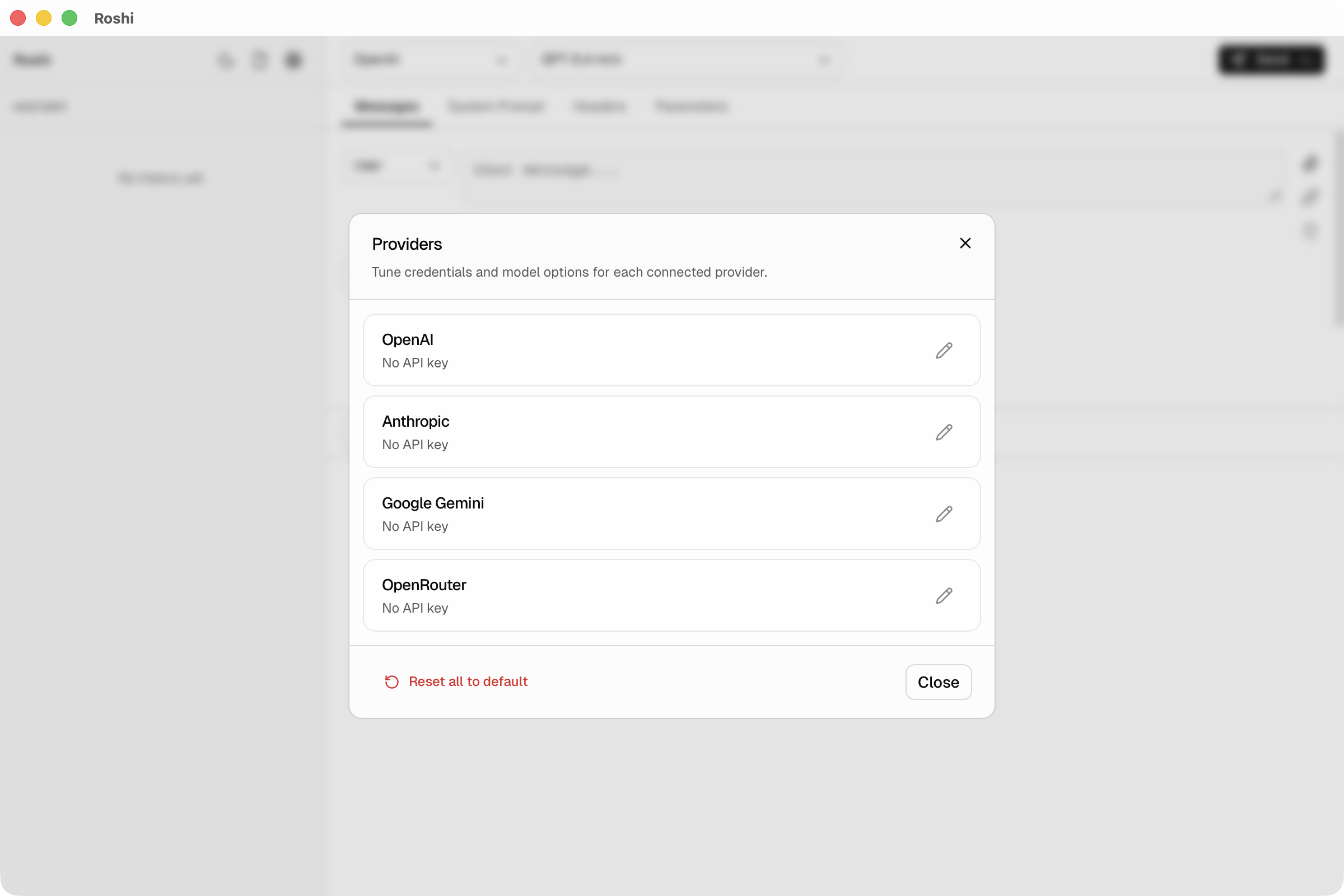This screenshot has height=896, width=1344.
Task: Edit the Google Gemini API key
Action: (x=944, y=514)
